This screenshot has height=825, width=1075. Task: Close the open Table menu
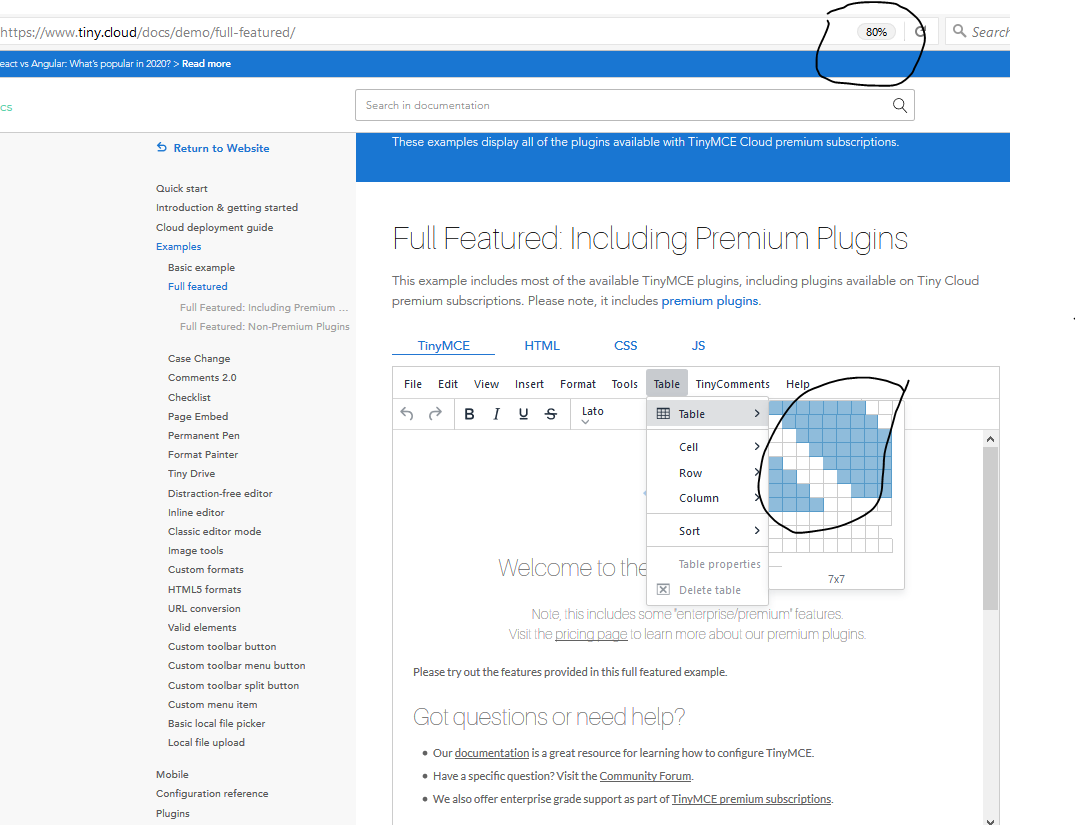(666, 384)
